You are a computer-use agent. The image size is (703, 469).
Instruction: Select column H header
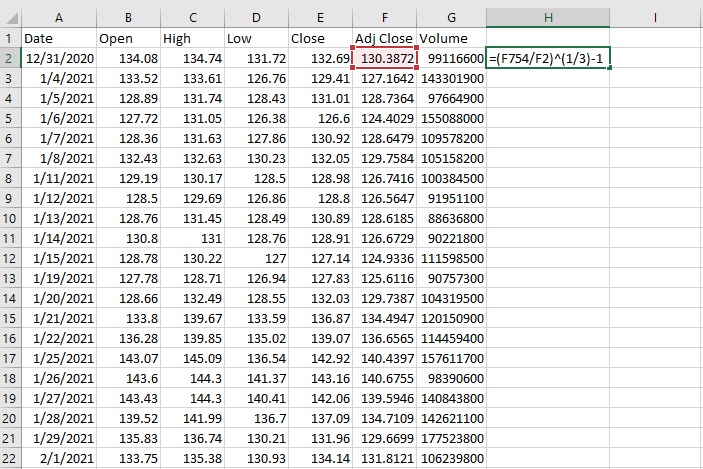pyautogui.click(x=548, y=16)
